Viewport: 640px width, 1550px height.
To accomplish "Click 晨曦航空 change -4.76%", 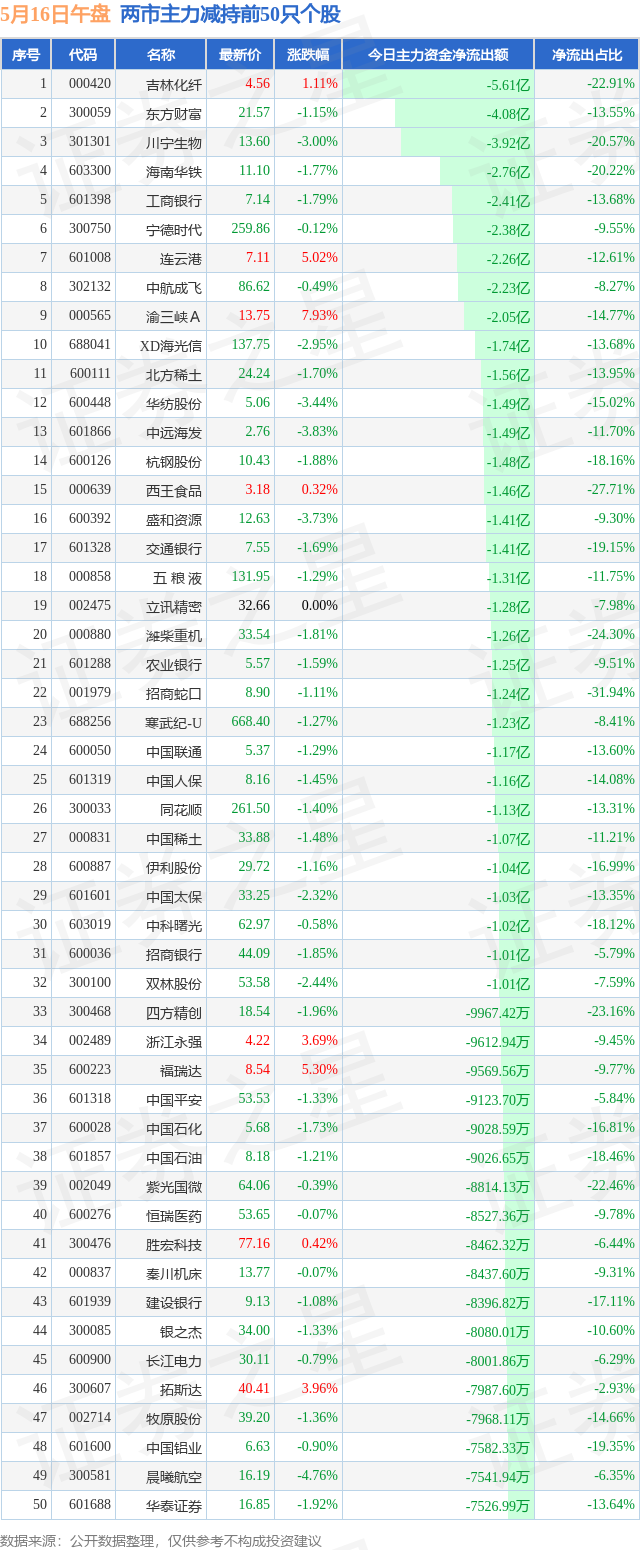I will pos(318,1476).
